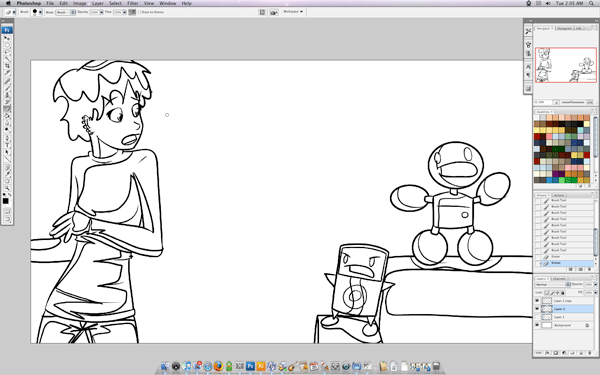The width and height of the screenshot is (600, 375).
Task: Toggle the Erase to History checkbox
Action: [x=139, y=12]
